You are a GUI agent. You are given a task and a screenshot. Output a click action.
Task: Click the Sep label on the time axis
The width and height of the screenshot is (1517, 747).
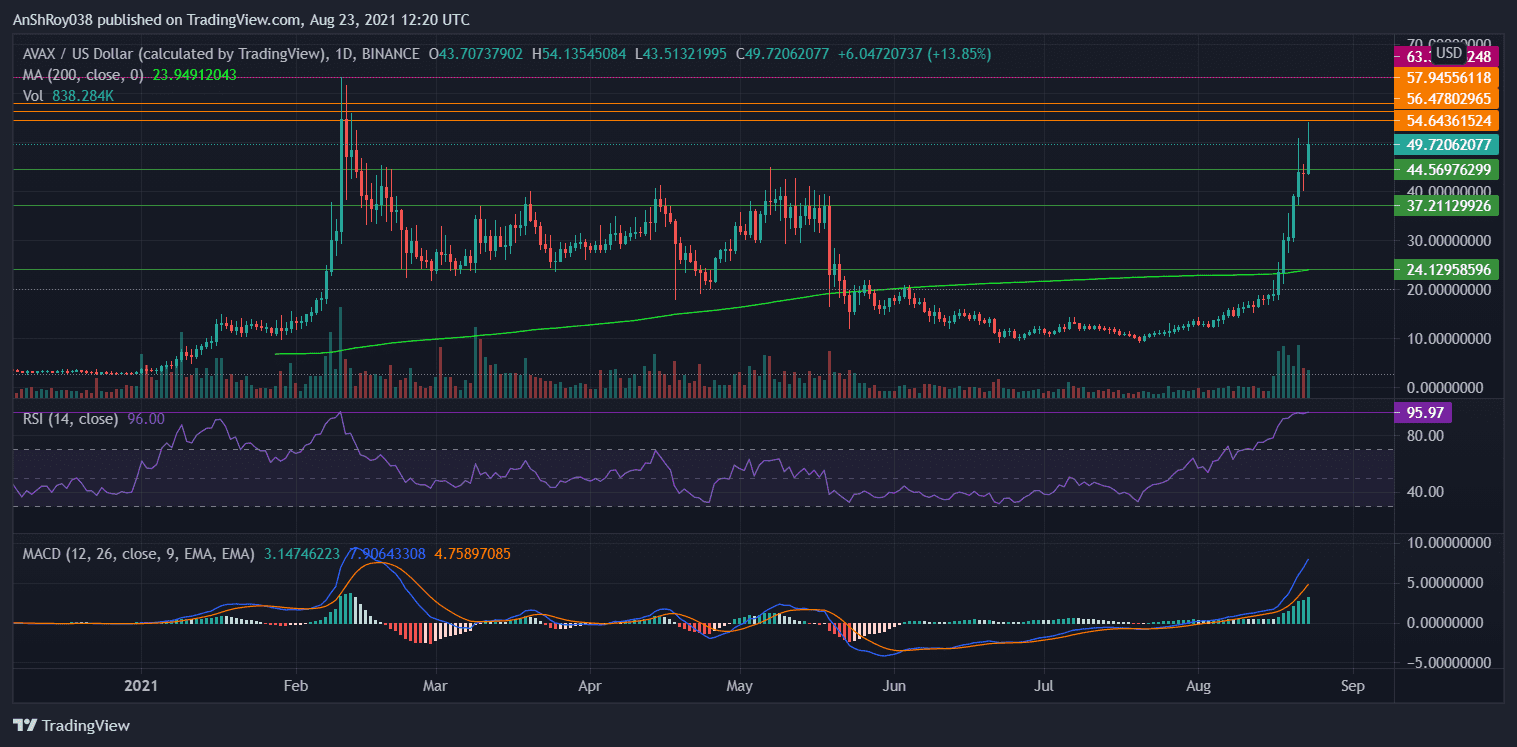pos(1353,686)
